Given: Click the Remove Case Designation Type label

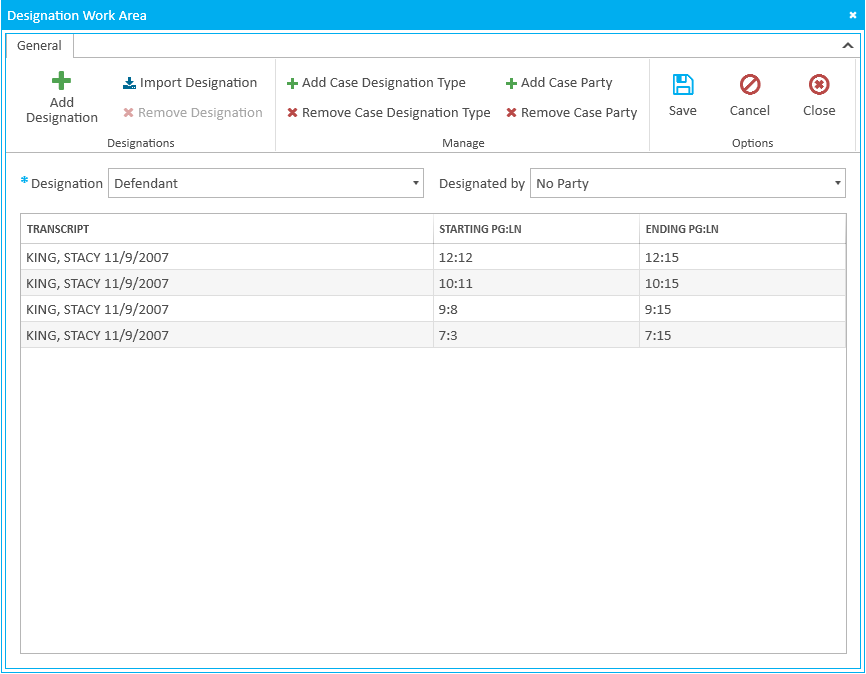Looking at the screenshot, I should pyautogui.click(x=396, y=113).
